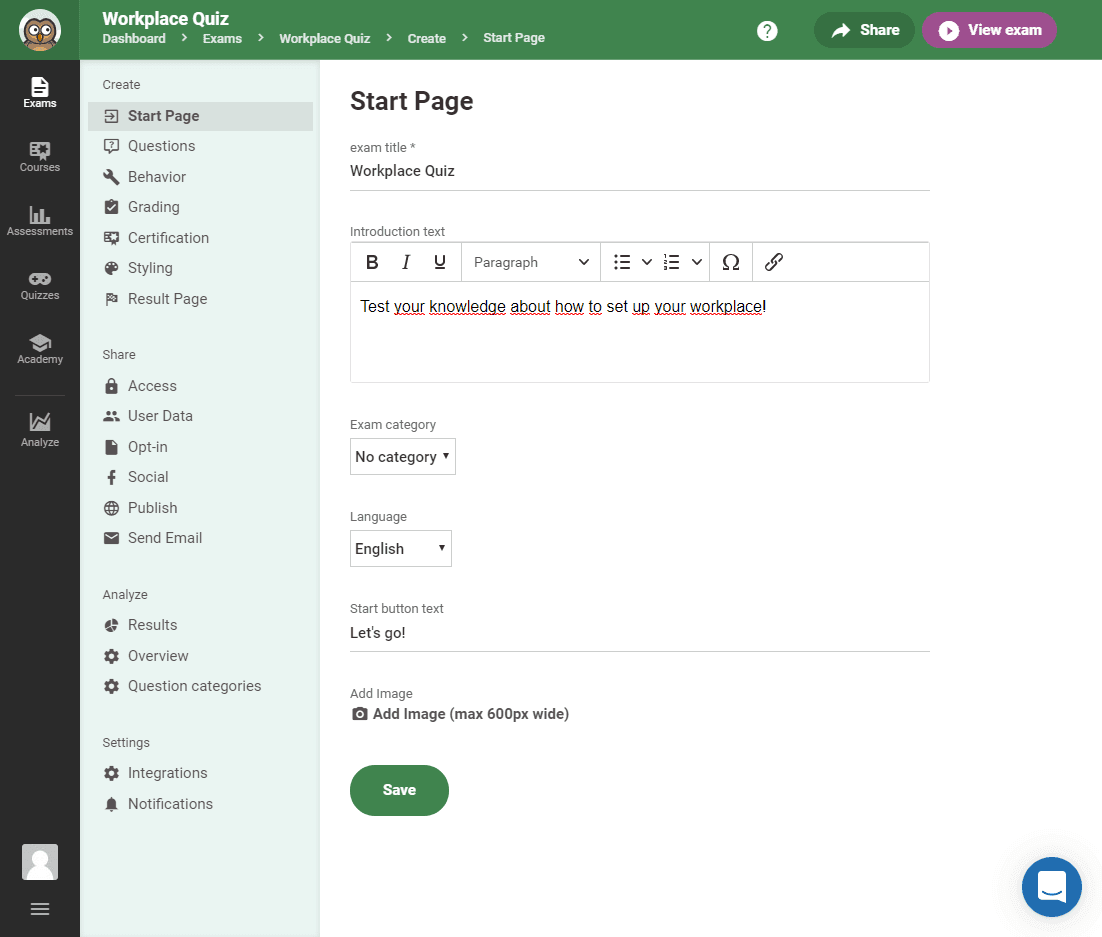Open the Grading menu item
Image resolution: width=1102 pixels, height=937 pixels.
[153, 207]
